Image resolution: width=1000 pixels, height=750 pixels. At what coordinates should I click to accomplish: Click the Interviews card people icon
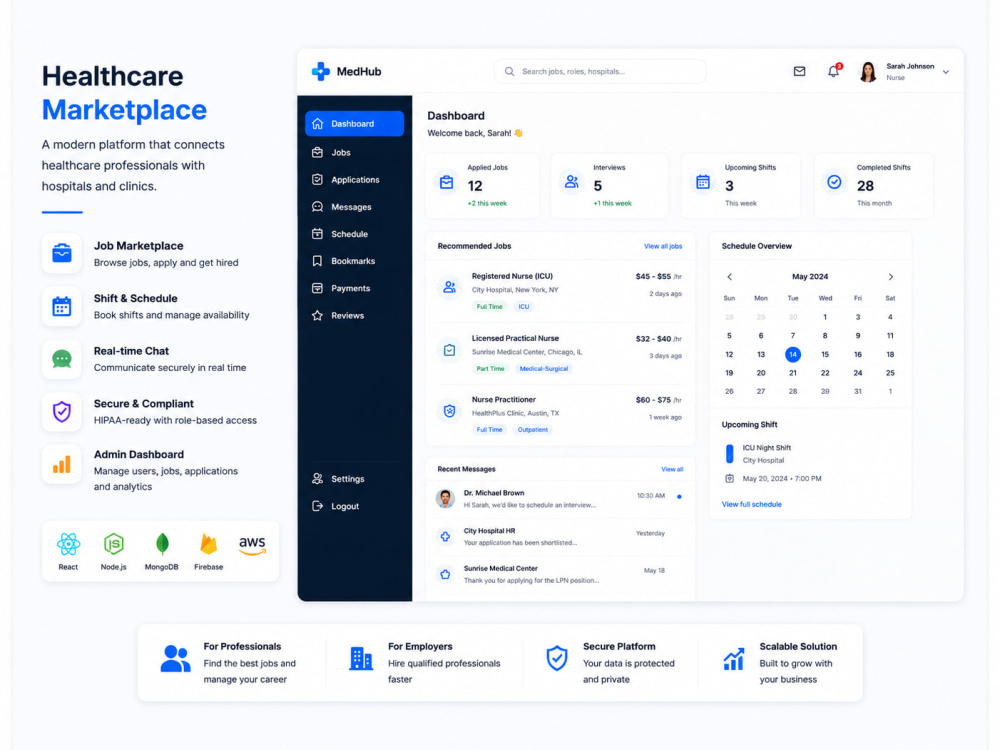[x=571, y=182]
